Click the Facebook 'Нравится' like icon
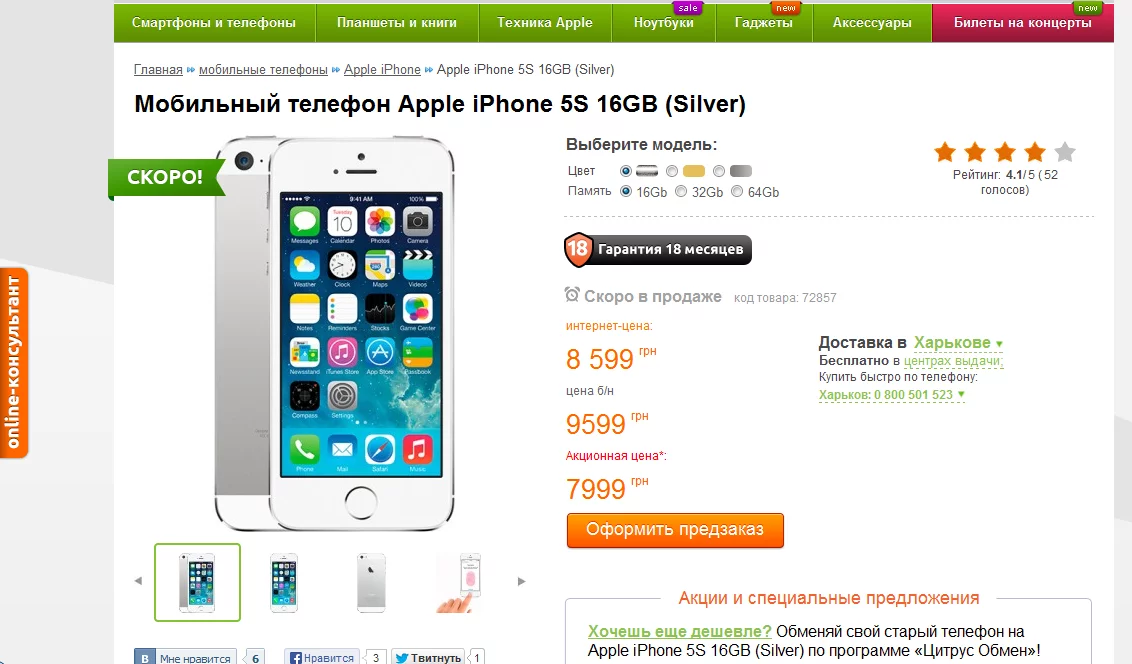 point(295,658)
